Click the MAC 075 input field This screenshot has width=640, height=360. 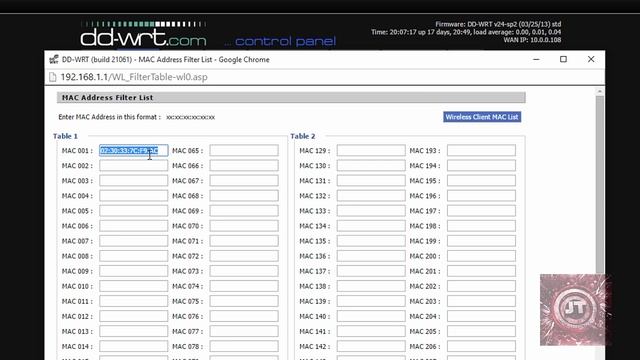(244, 302)
